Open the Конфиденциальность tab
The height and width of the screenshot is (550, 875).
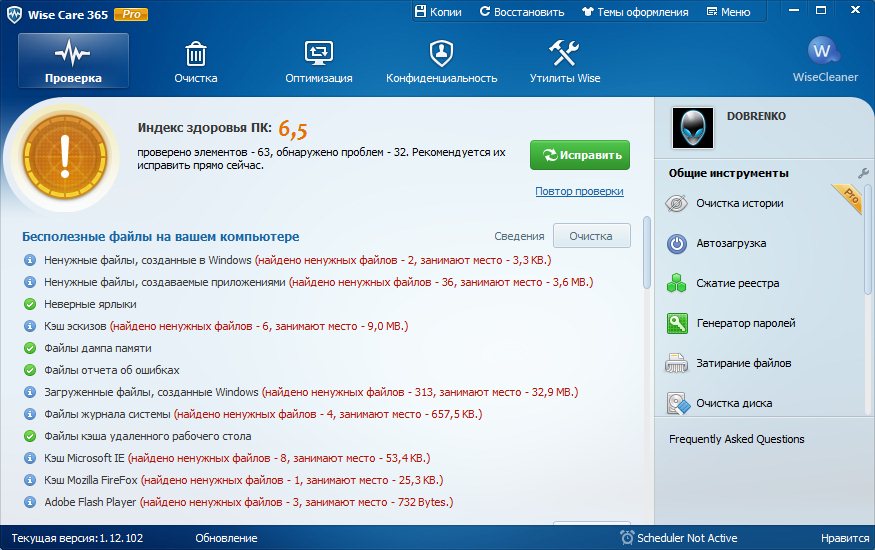tap(441, 60)
